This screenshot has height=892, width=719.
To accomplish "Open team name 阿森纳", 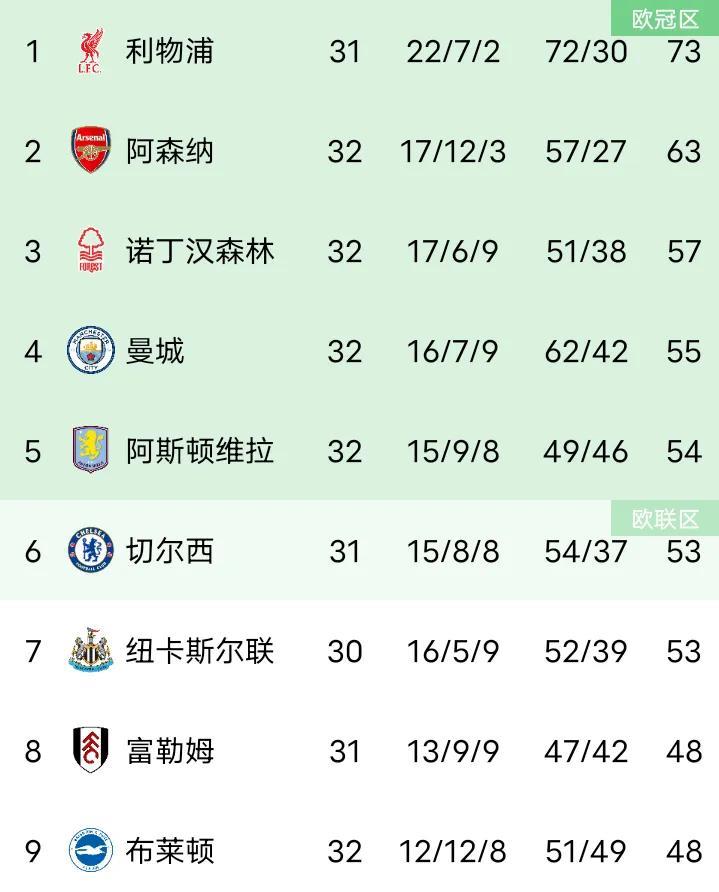I will point(170,151).
